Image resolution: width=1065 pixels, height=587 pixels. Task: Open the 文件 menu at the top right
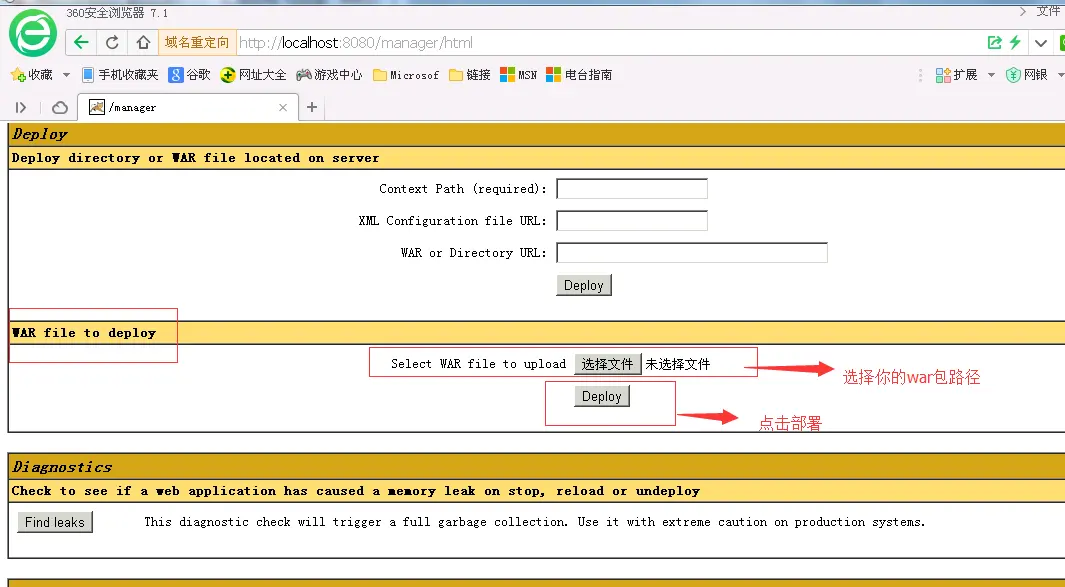[1048, 12]
